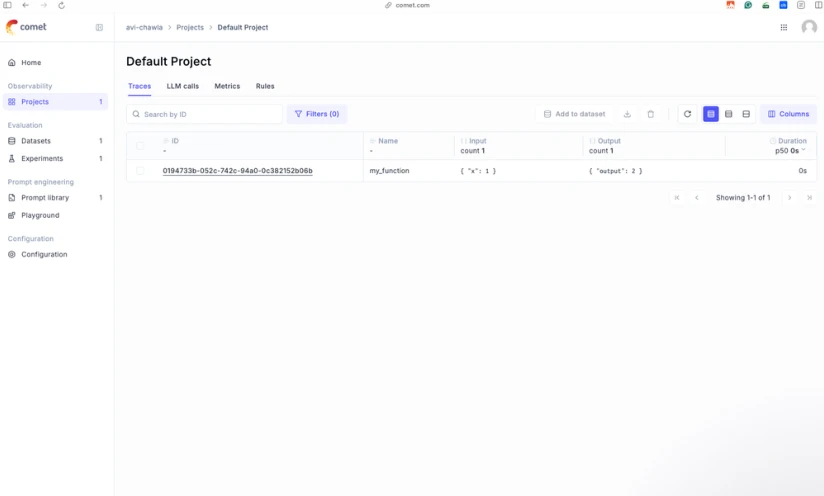Toggle the select-all rows checkbox

coord(140,146)
